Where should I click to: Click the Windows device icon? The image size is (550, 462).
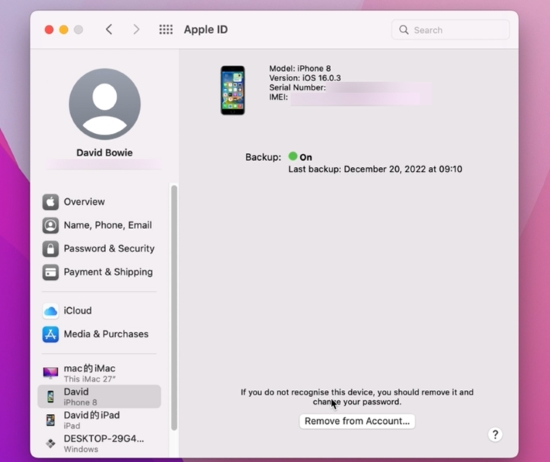pyautogui.click(x=51, y=443)
